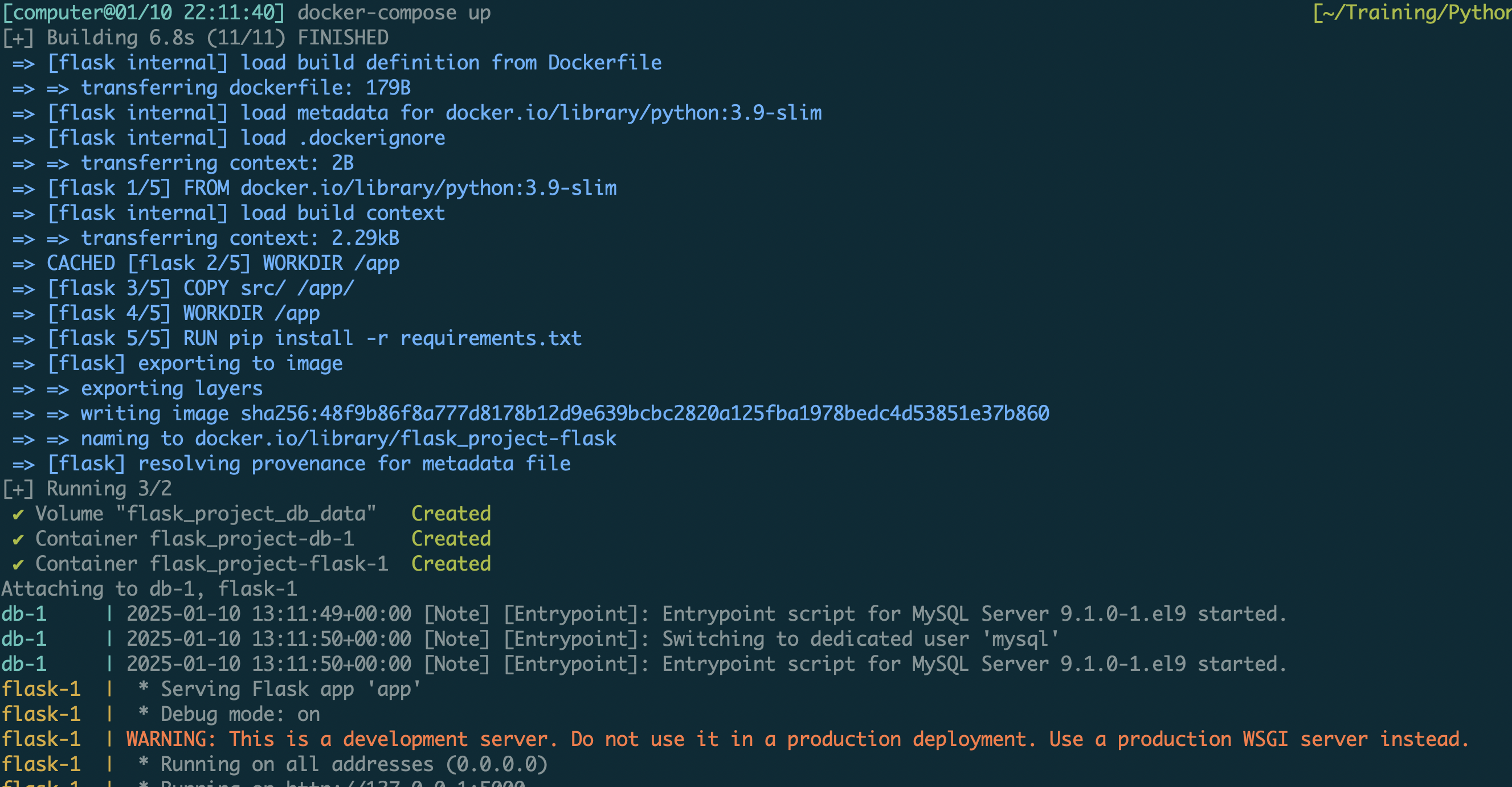
Task: Click 'Volume "flask_project_db_data"' text
Action: tap(206, 514)
